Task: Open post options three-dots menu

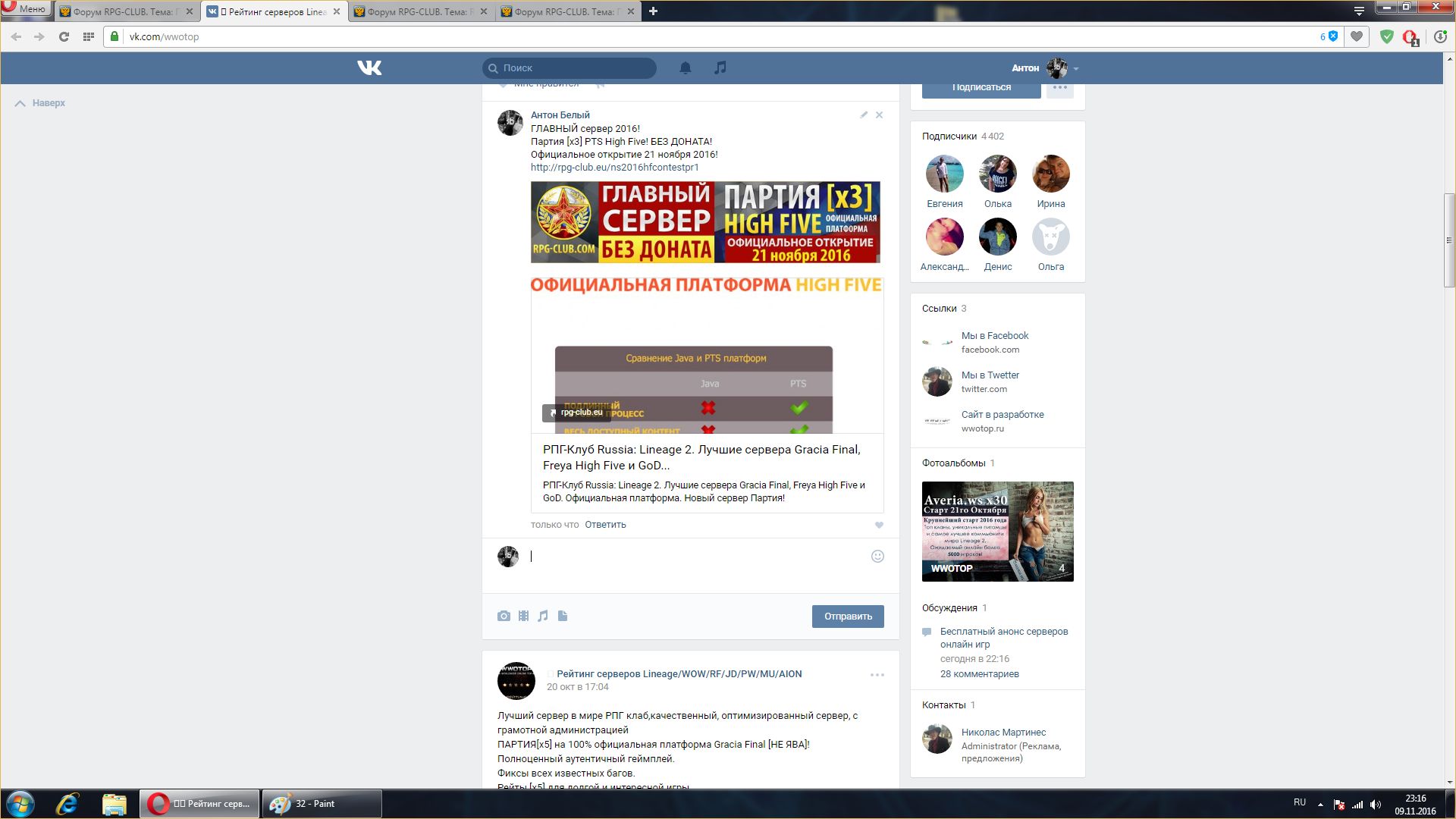Action: click(877, 675)
